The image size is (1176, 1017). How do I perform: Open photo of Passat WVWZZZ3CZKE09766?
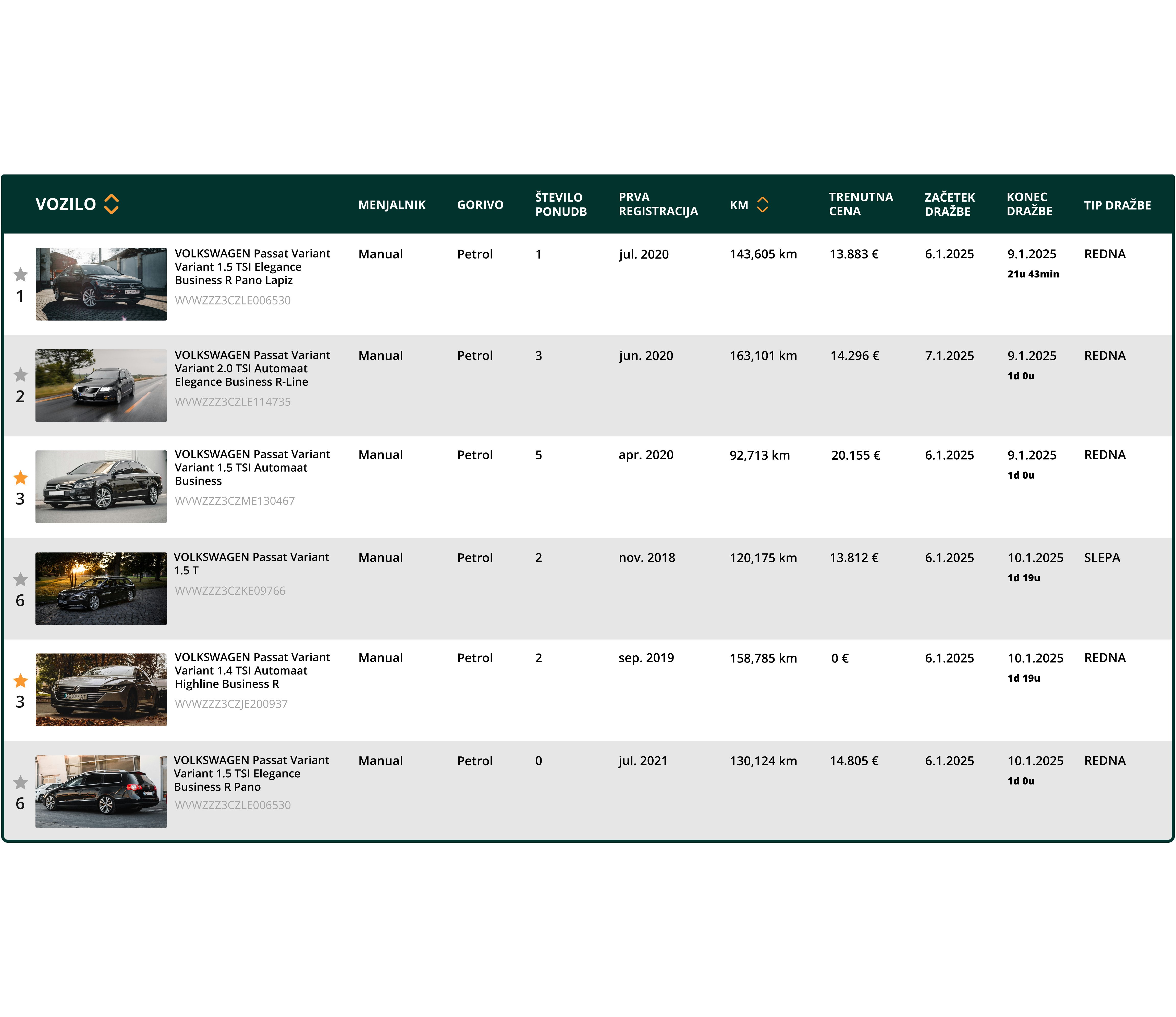101,589
